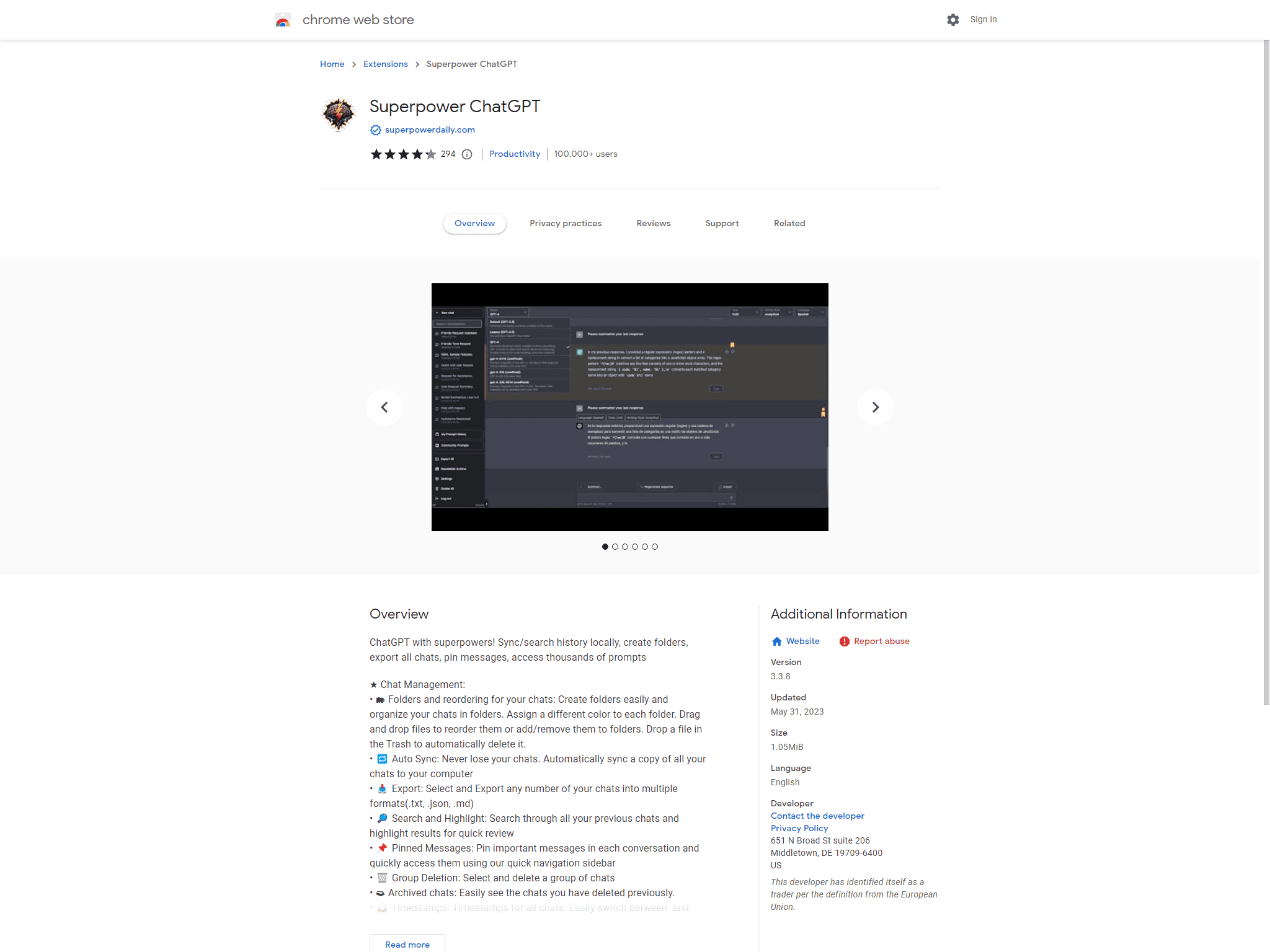Click the red Report abuse icon
The width and height of the screenshot is (1270, 952).
pyautogui.click(x=845, y=641)
